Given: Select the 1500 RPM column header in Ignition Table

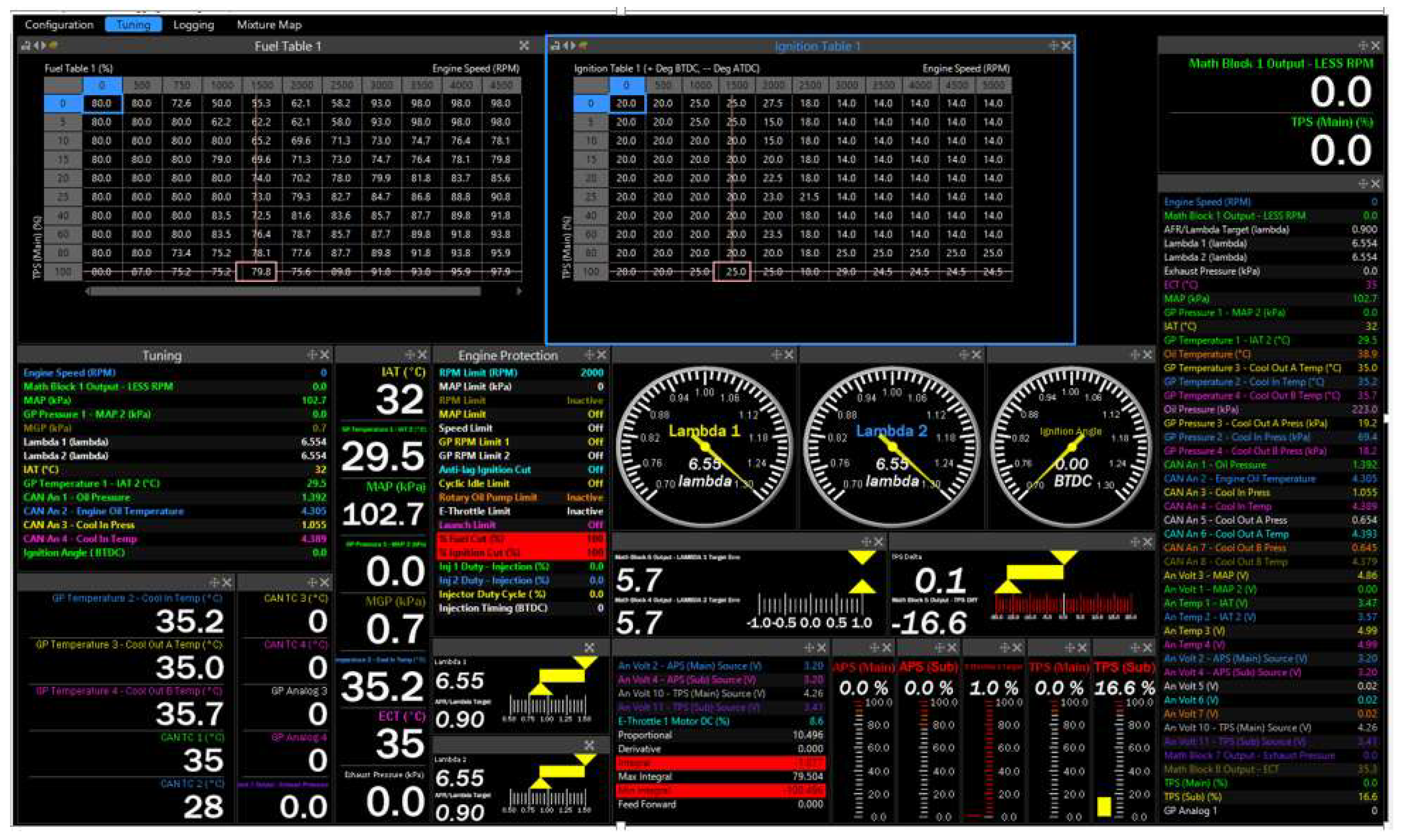Looking at the screenshot, I should click(x=736, y=85).
